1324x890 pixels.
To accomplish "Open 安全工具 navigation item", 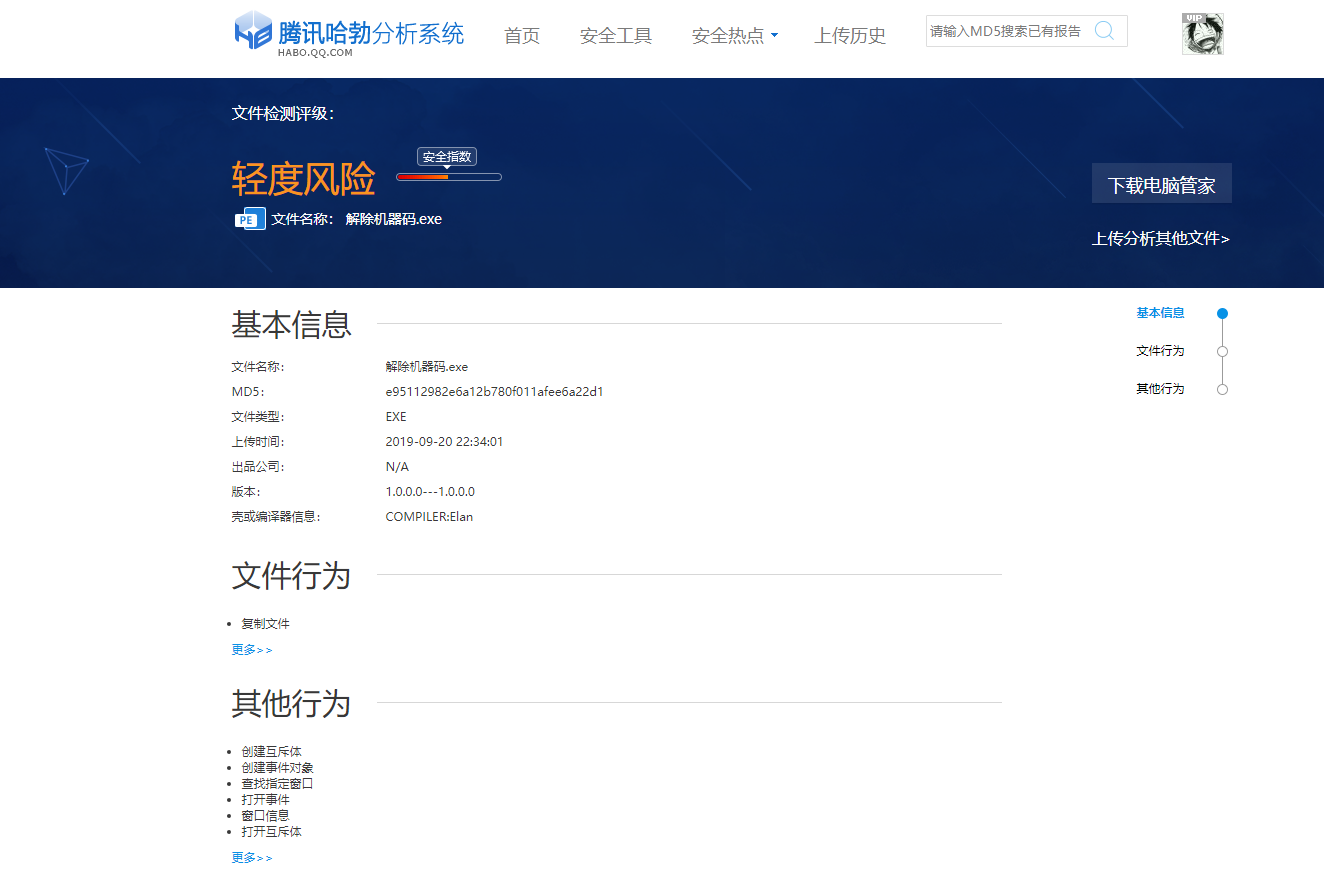I will (x=615, y=36).
